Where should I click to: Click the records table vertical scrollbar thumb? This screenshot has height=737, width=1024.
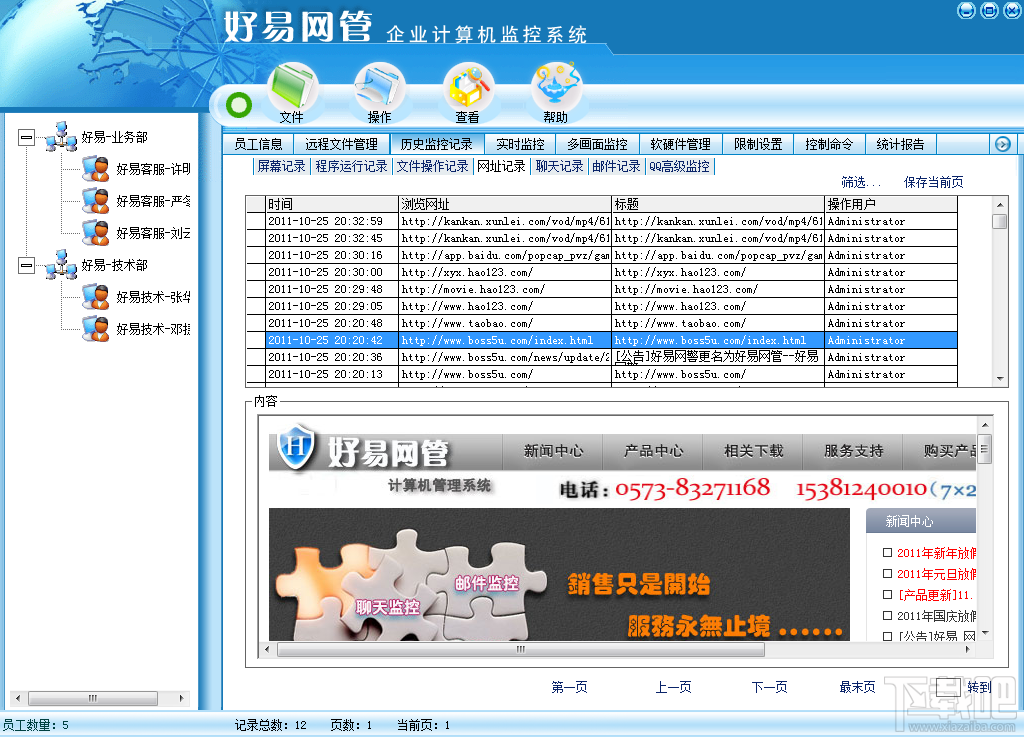[x=999, y=222]
